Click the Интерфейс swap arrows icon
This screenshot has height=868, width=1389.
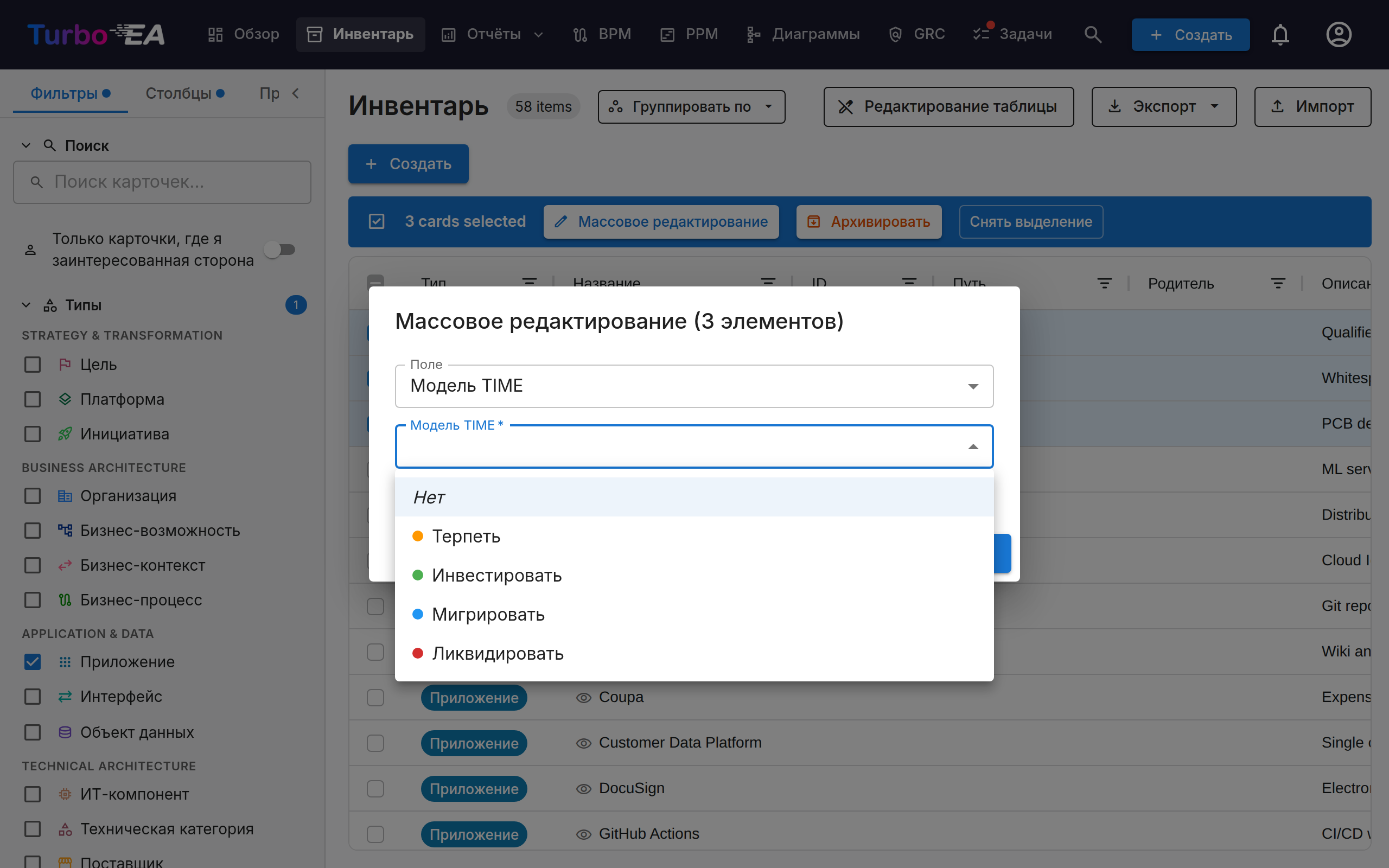point(65,697)
